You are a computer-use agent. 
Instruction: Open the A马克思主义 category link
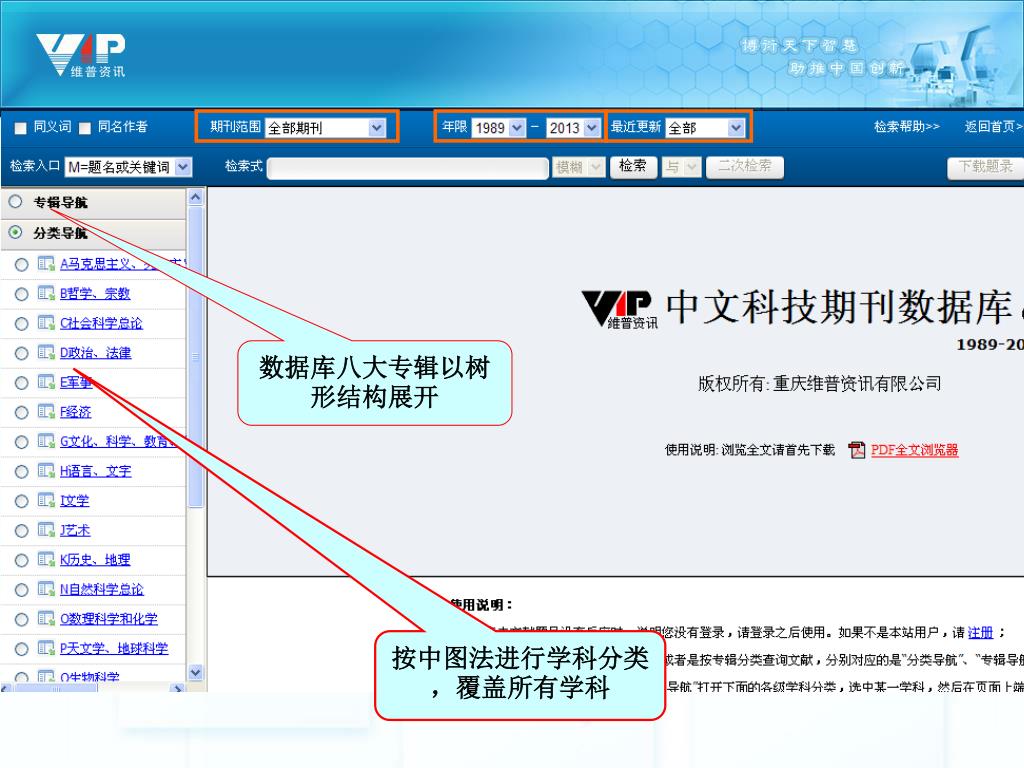tap(123, 264)
